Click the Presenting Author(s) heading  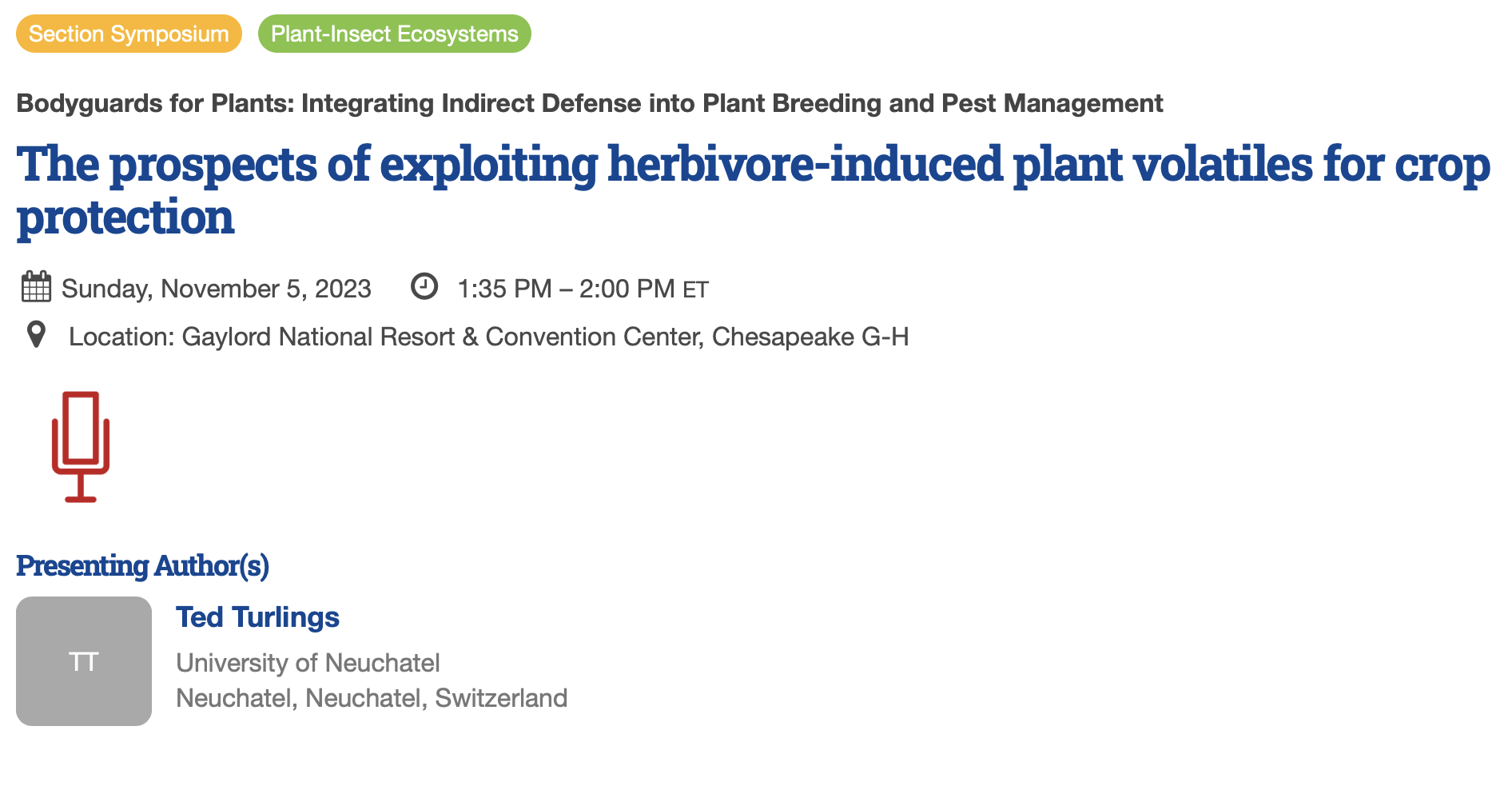tap(142, 565)
